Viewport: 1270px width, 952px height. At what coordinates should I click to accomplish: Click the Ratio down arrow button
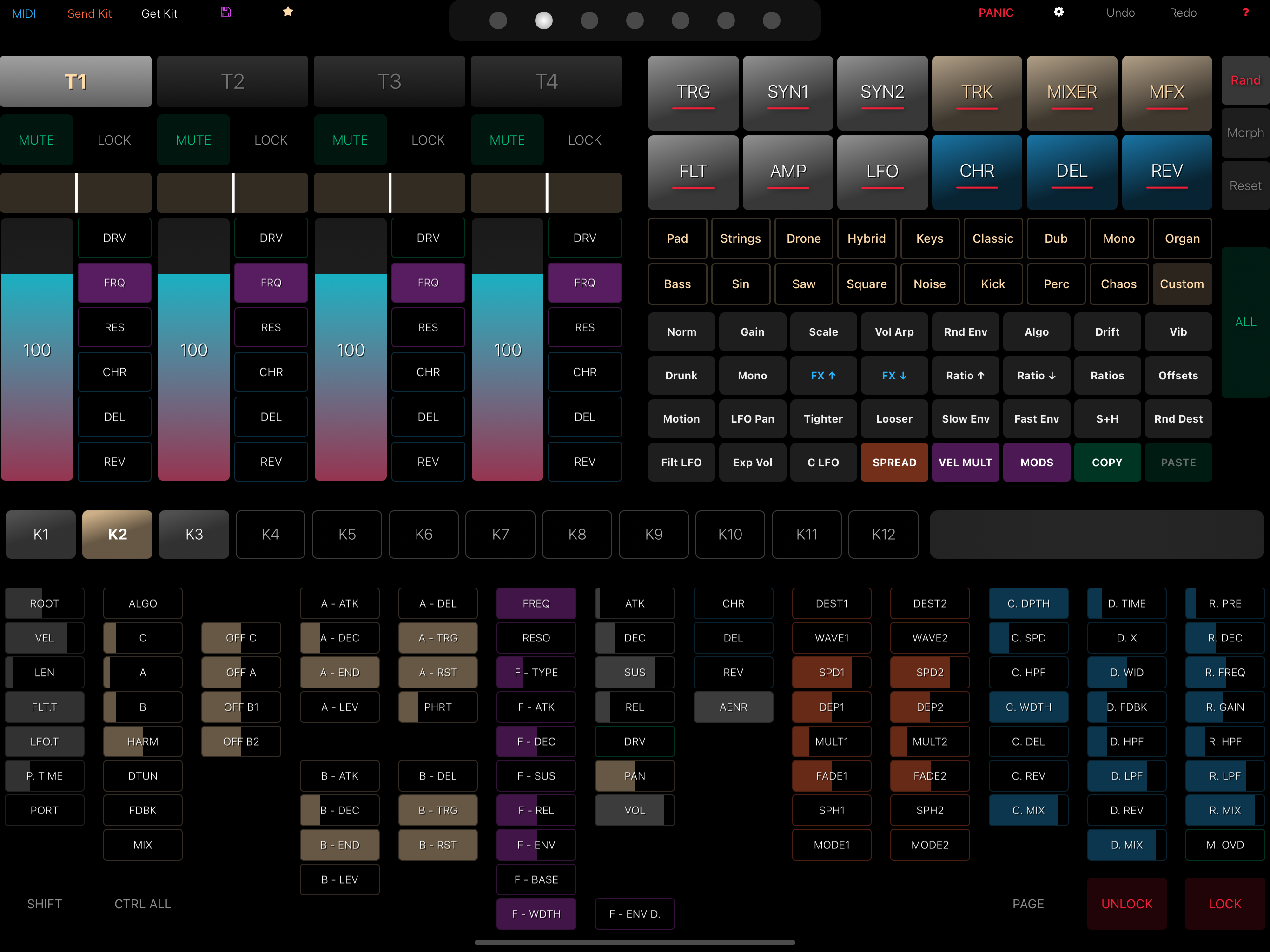[1036, 376]
